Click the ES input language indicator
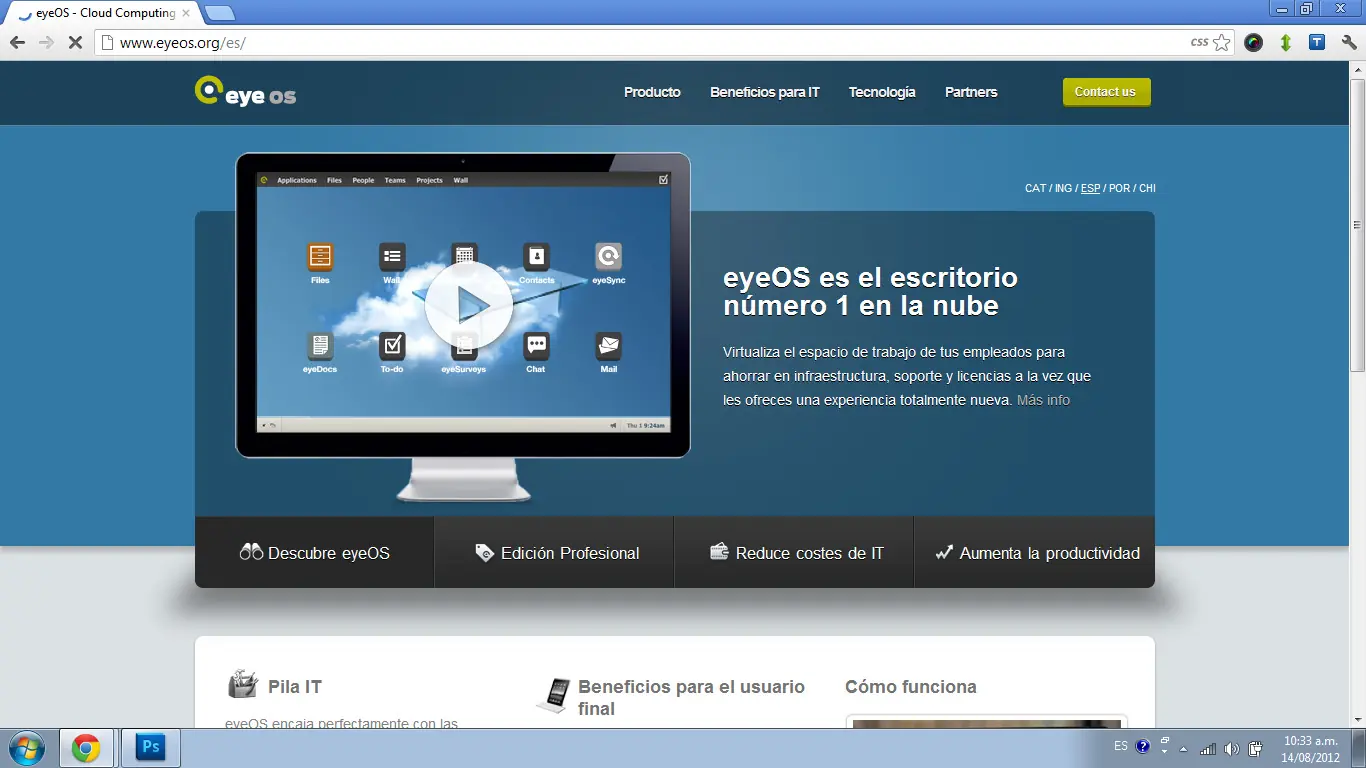 click(1121, 747)
